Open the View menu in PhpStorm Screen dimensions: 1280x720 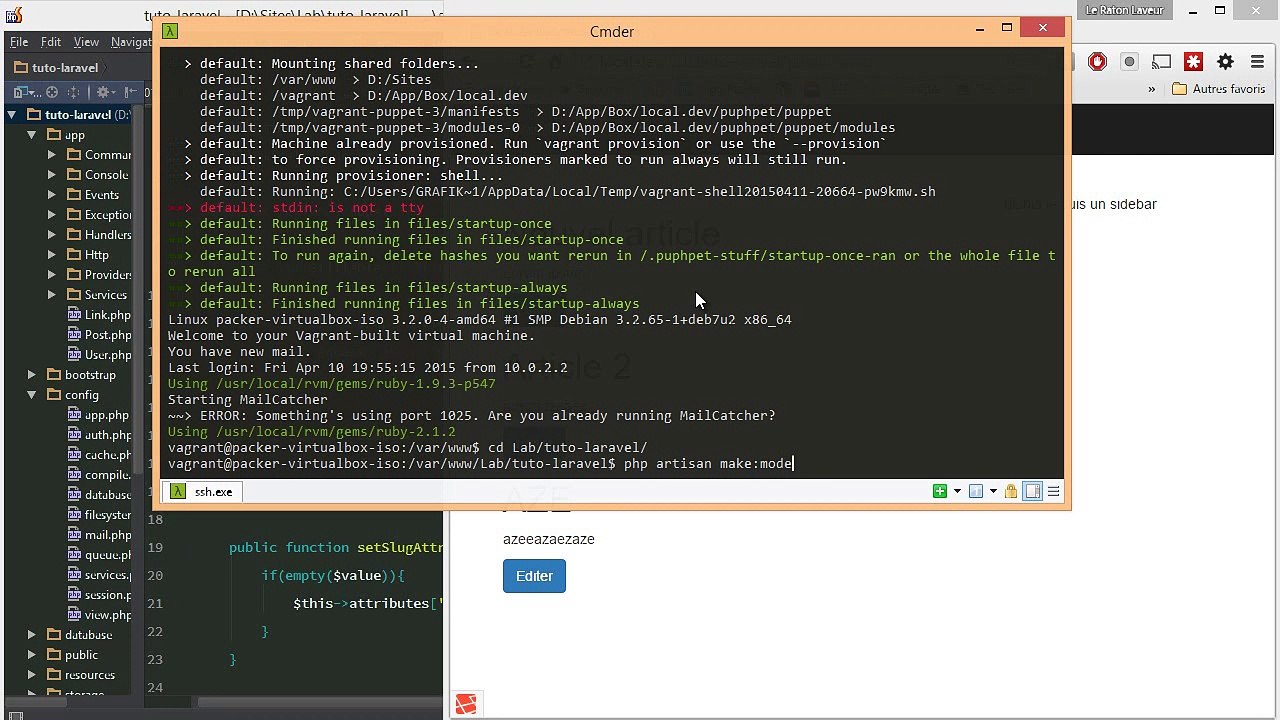click(x=86, y=42)
